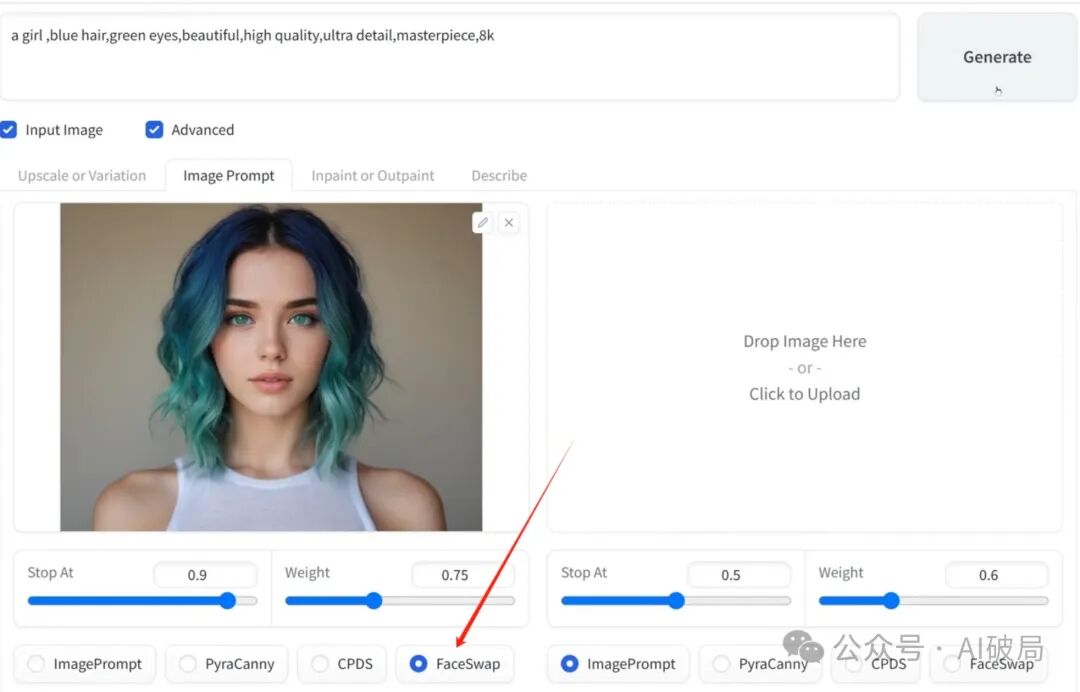
Task: Uncheck the Advanced checkbox
Action: coord(154,129)
